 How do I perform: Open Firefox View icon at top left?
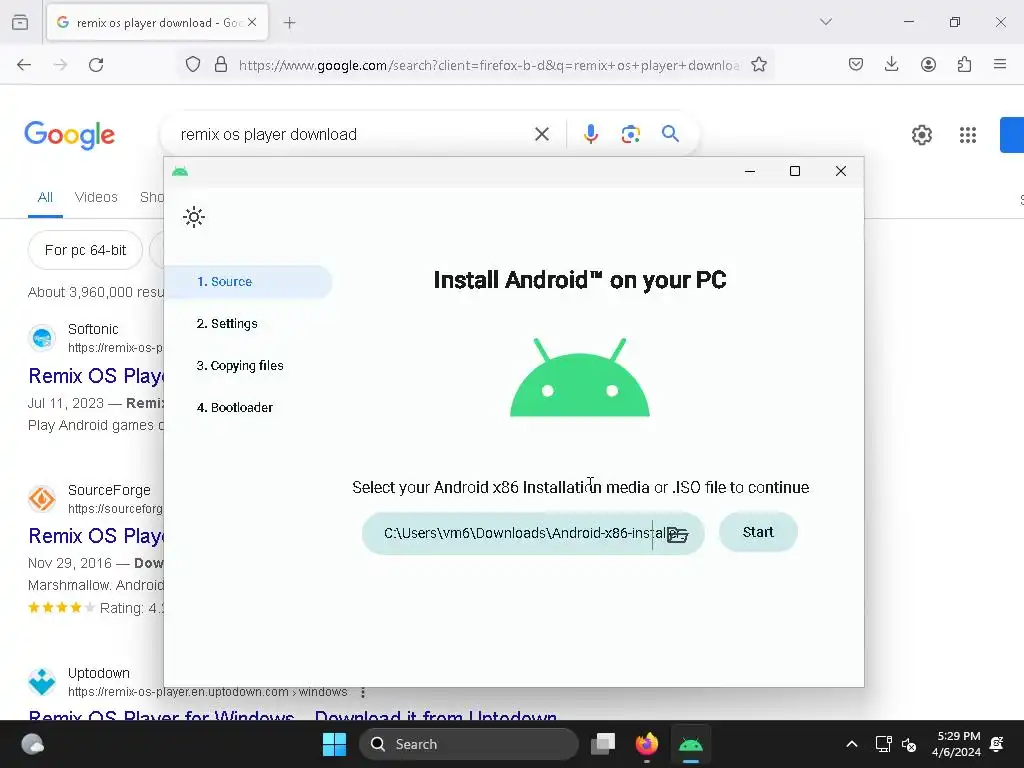coord(20,23)
